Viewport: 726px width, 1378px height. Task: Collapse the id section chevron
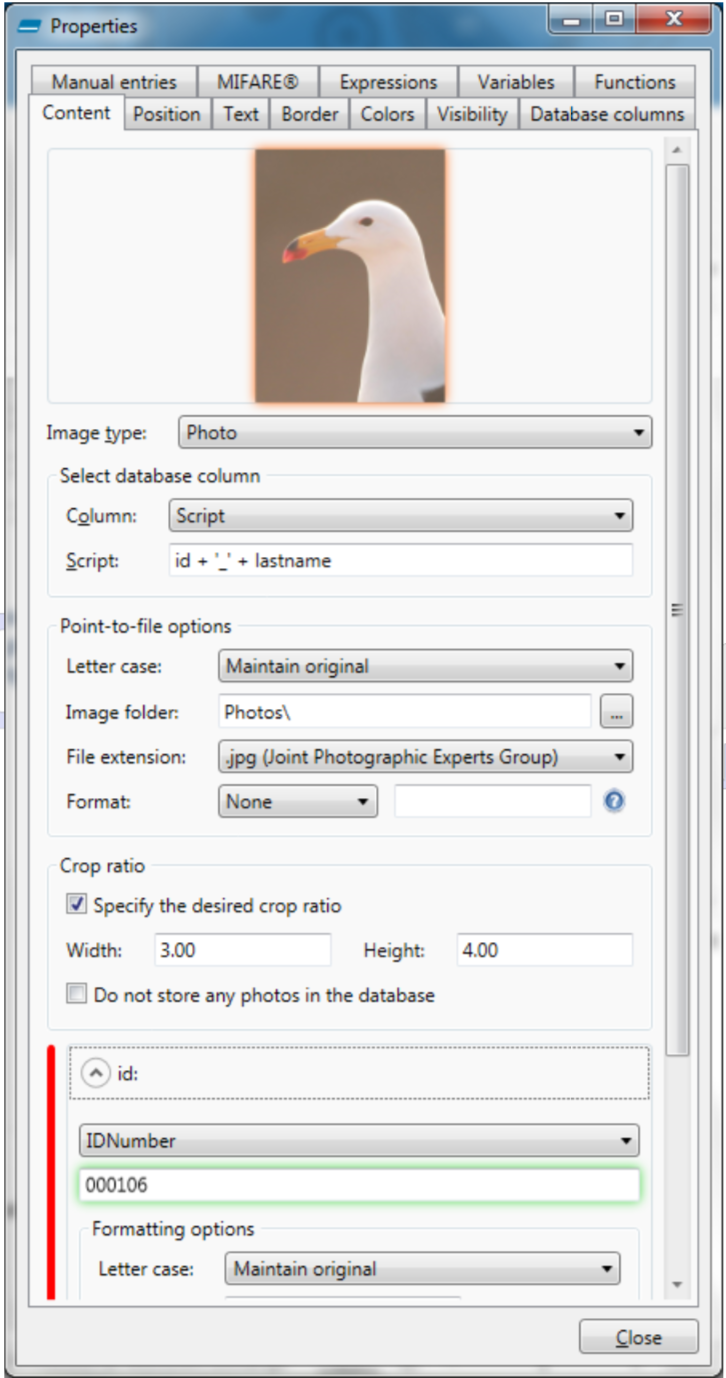click(x=95, y=1073)
